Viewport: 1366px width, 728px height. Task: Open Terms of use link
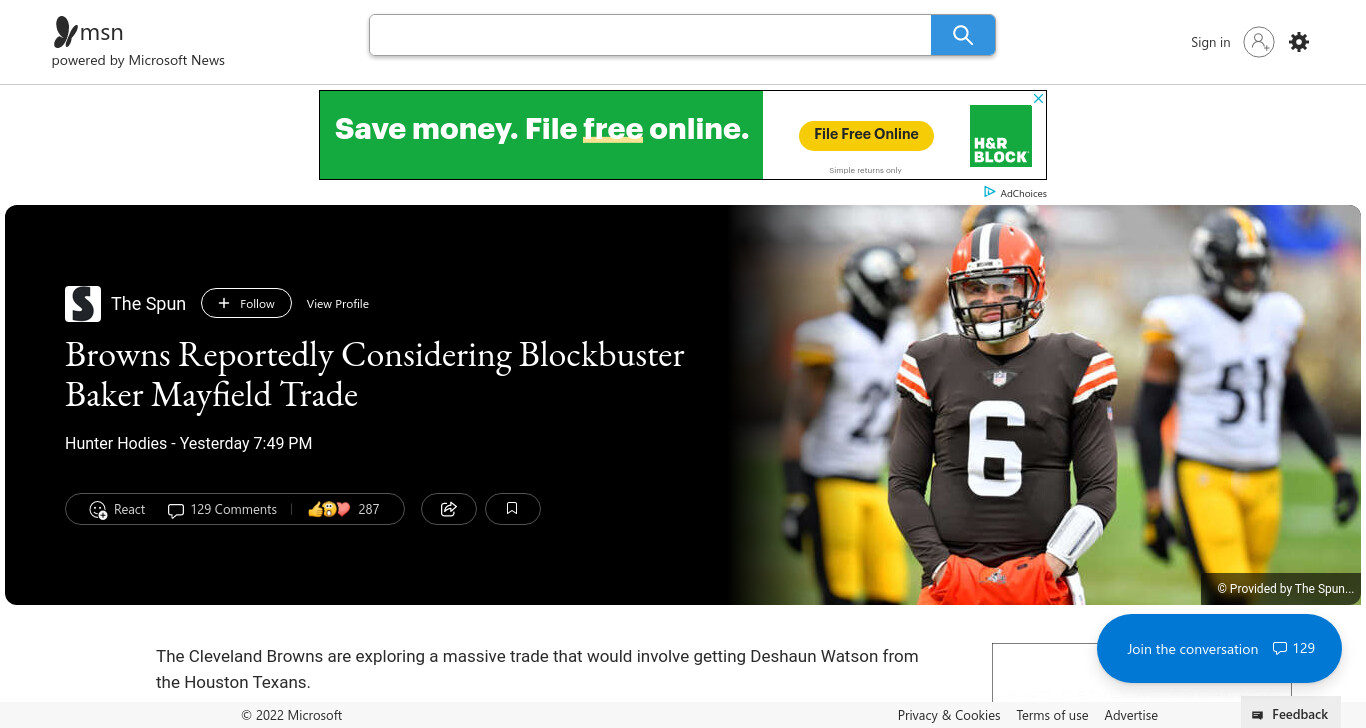point(1052,715)
